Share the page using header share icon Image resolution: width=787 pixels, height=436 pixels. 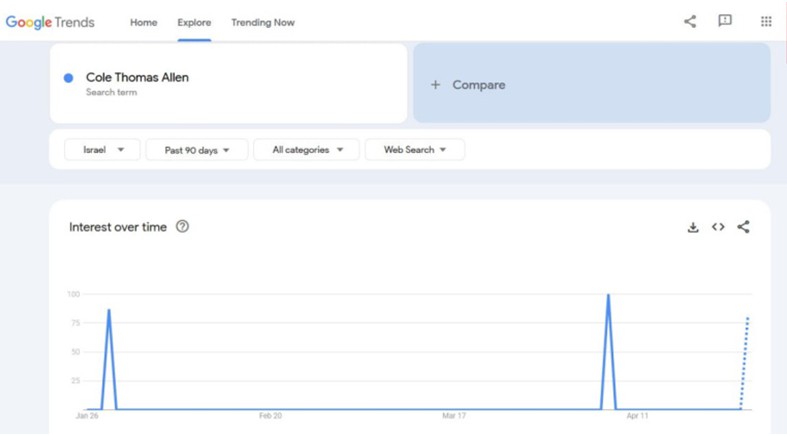690,21
